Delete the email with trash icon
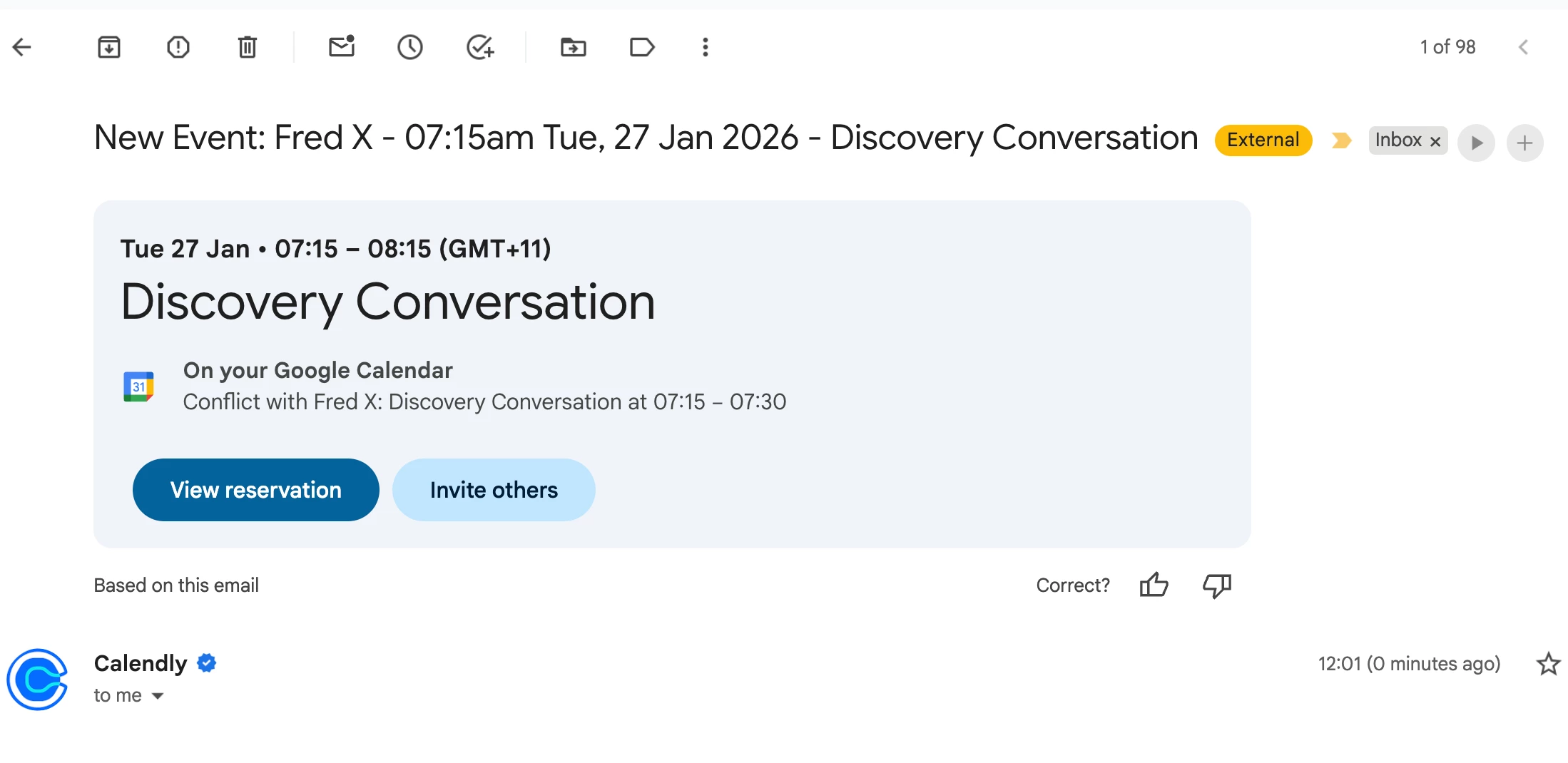 [x=247, y=48]
